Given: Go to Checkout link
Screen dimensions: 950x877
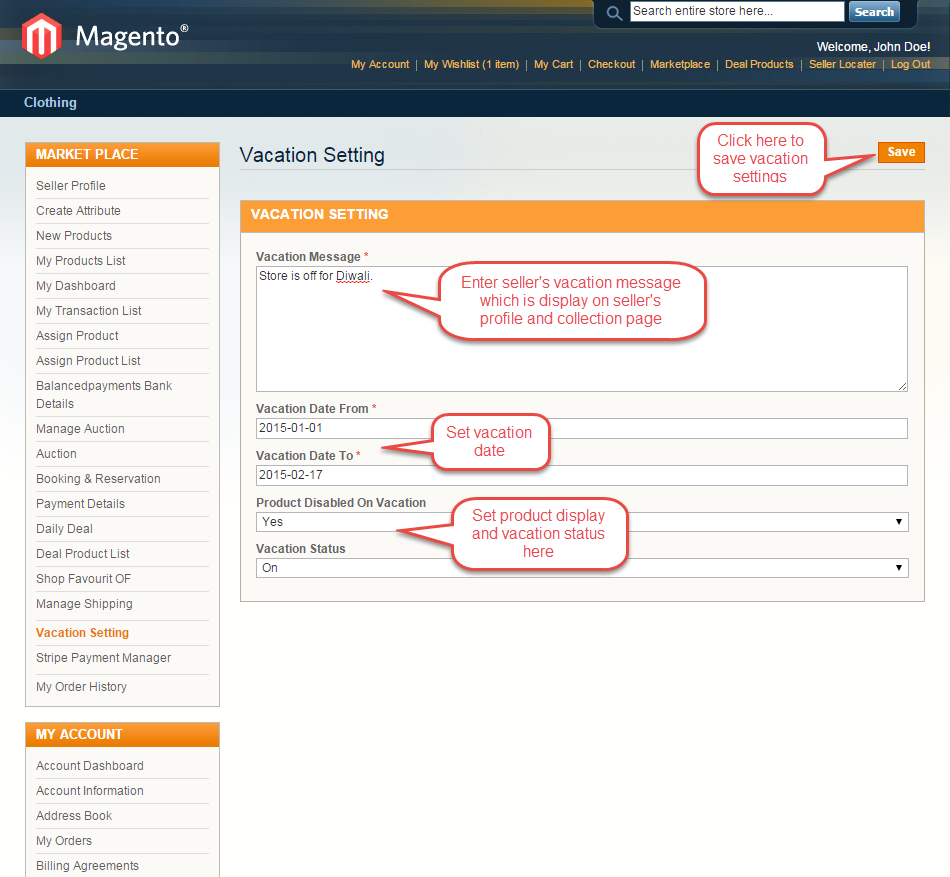Looking at the screenshot, I should point(611,64).
